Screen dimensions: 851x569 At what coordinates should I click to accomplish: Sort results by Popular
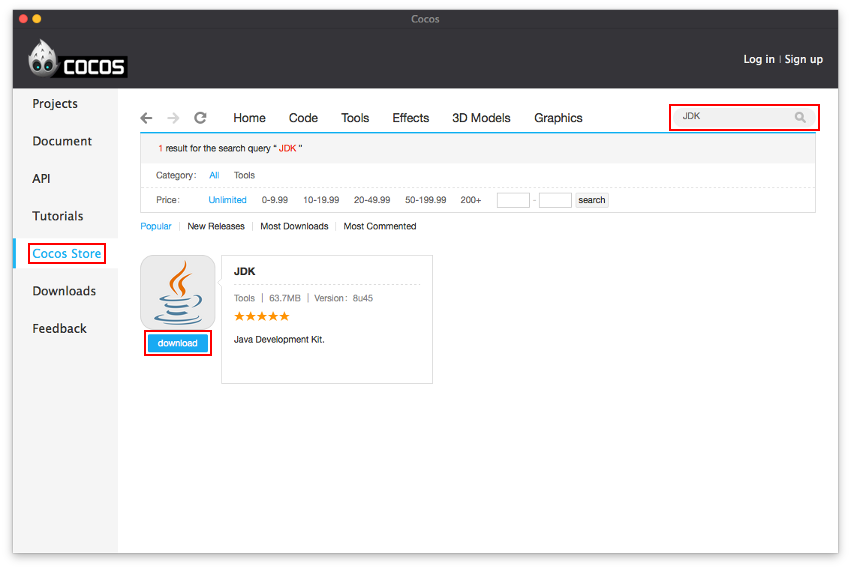pos(156,226)
